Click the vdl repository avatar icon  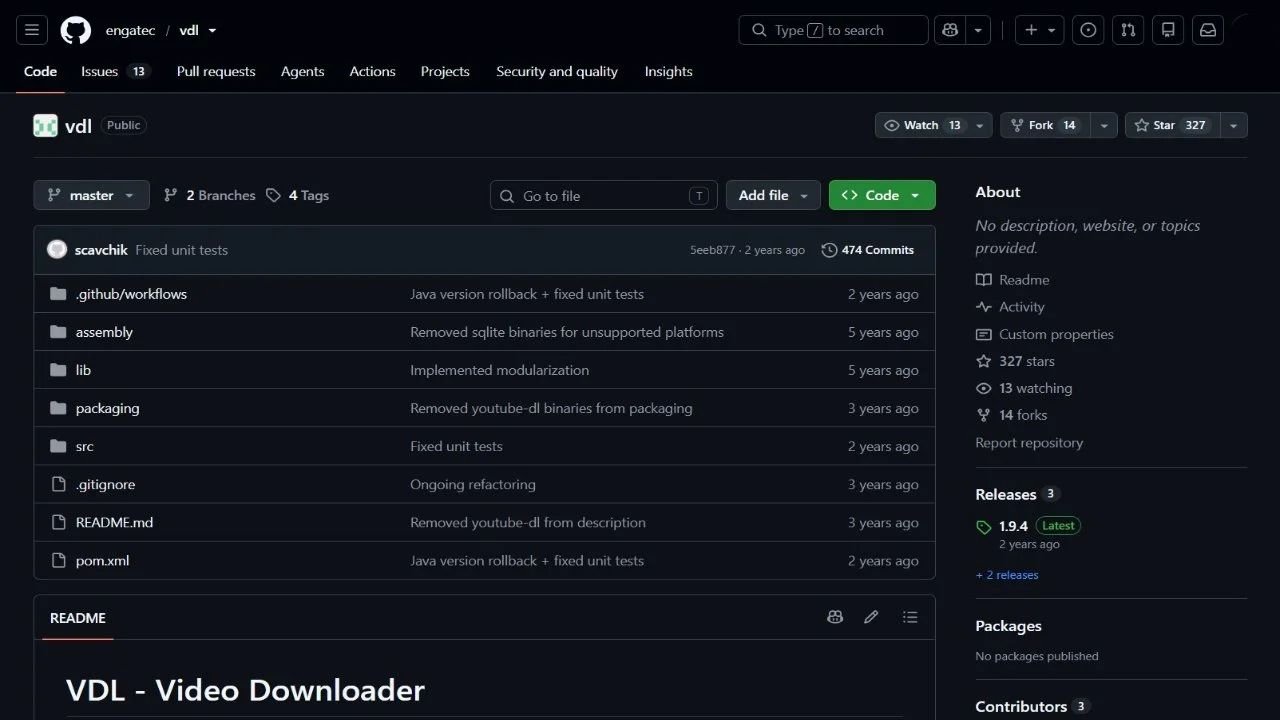tap(45, 126)
